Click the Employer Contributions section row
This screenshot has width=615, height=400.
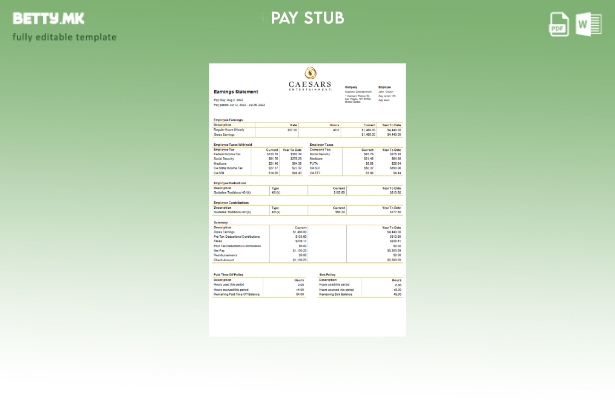[x=307, y=208]
